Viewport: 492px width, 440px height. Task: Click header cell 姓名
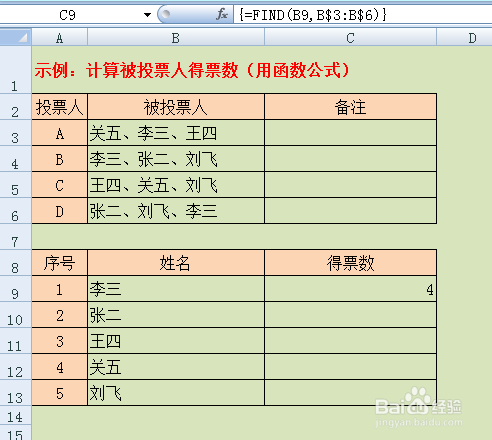176,262
